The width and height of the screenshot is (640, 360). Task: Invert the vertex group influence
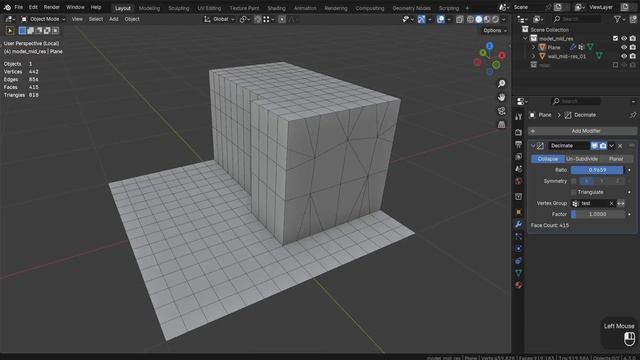(x=621, y=203)
